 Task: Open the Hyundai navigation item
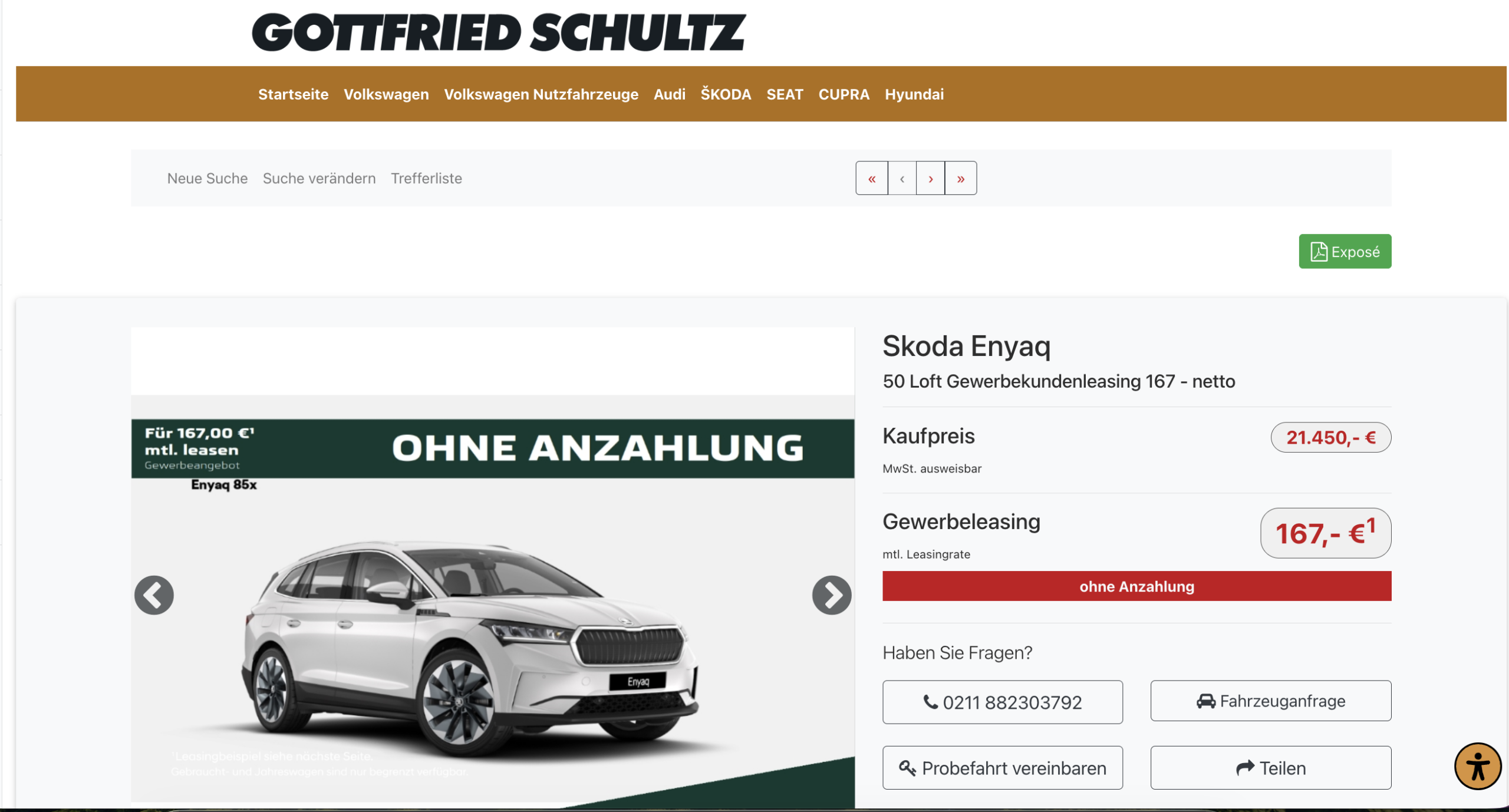914,94
